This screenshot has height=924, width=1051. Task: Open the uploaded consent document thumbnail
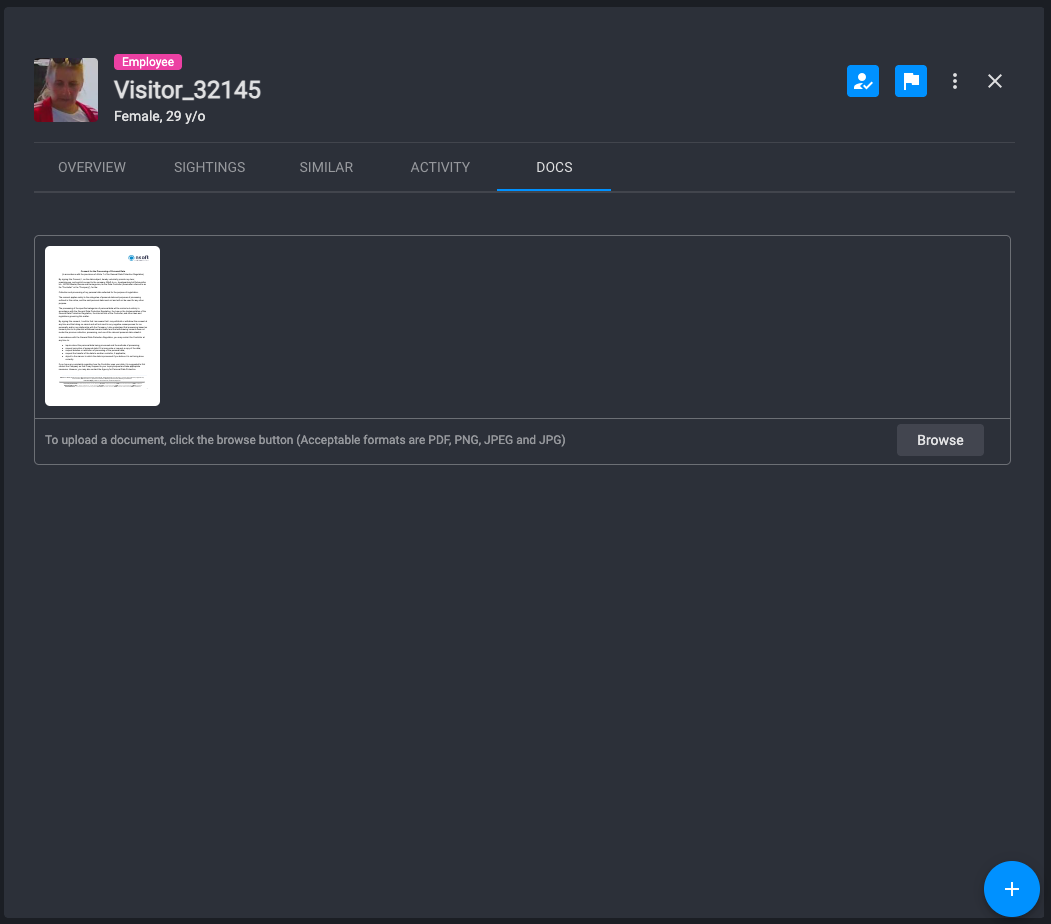coord(103,326)
